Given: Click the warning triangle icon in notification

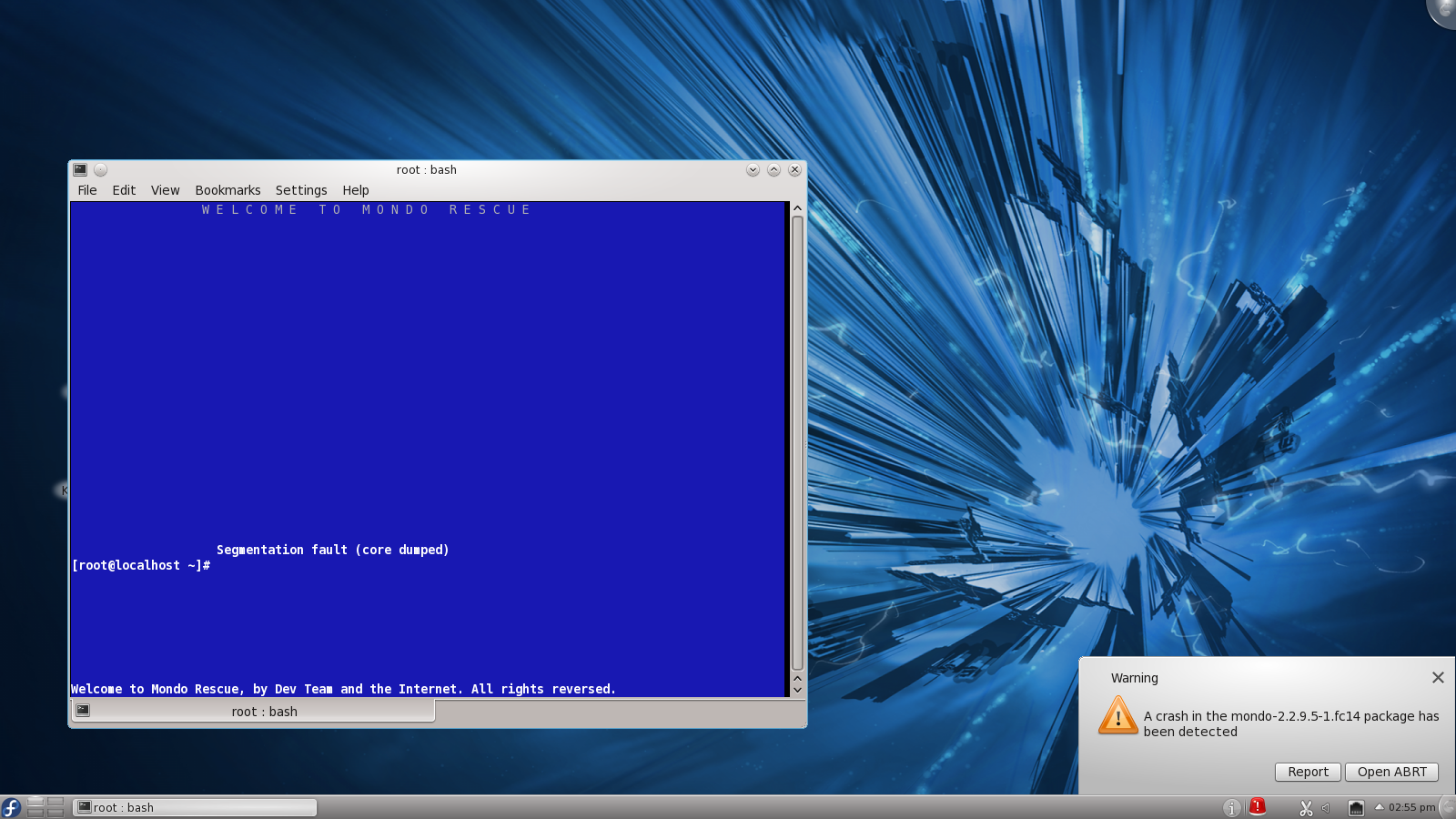Looking at the screenshot, I should (x=1117, y=715).
